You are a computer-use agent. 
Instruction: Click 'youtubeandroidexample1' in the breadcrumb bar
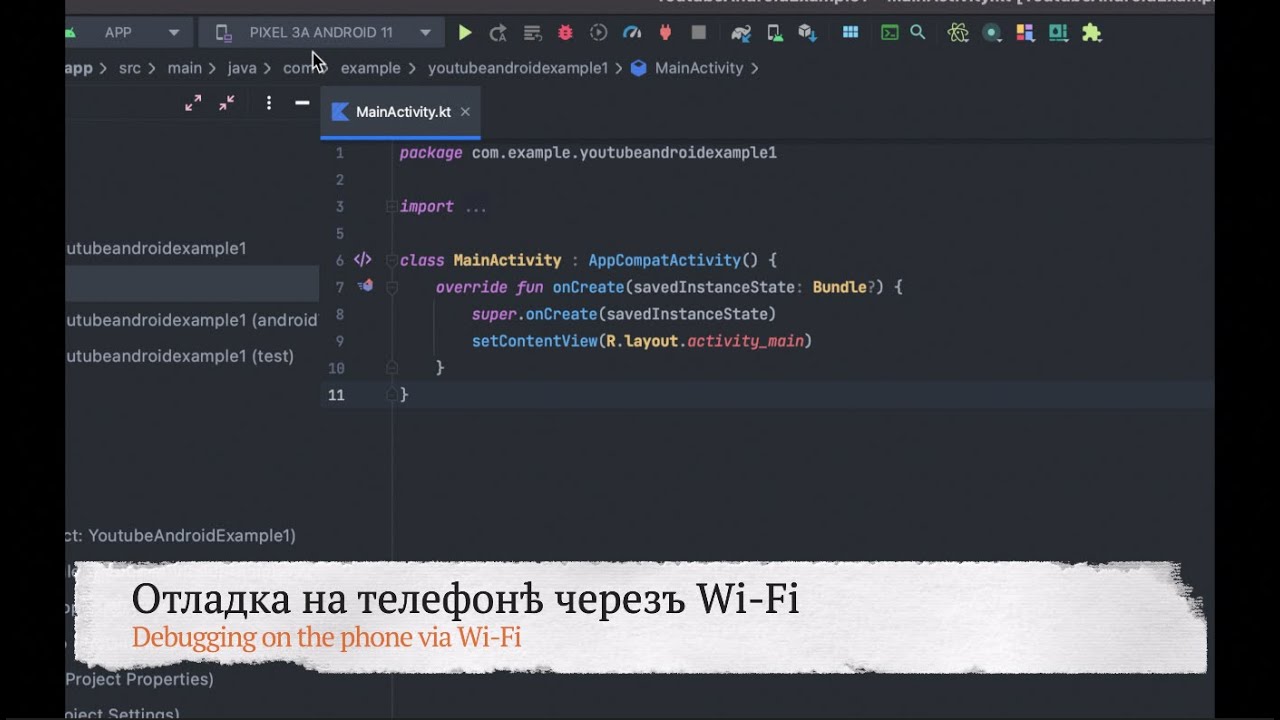[x=518, y=68]
